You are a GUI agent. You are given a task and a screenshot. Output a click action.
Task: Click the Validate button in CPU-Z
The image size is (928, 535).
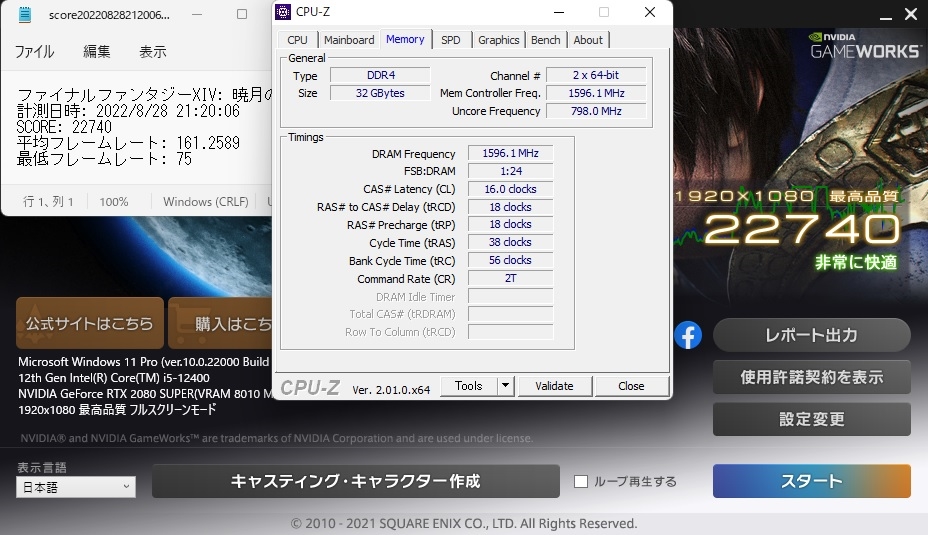click(554, 386)
